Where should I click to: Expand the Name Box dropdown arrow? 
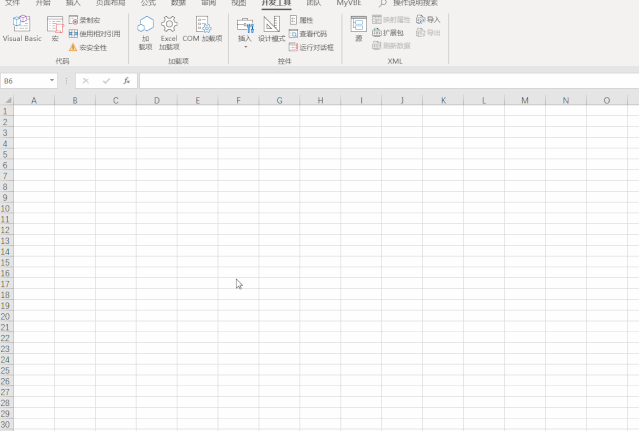click(52, 80)
